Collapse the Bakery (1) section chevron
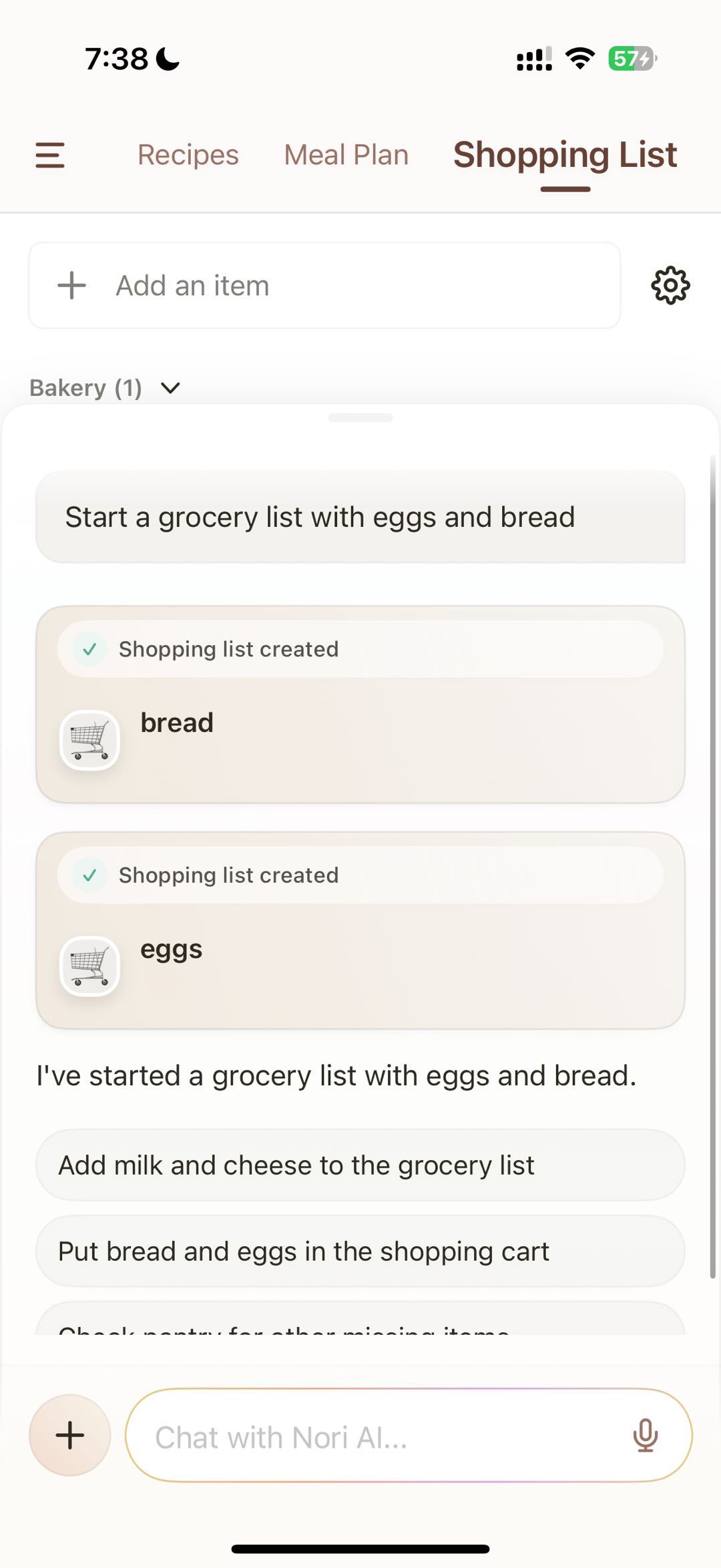 [171, 388]
